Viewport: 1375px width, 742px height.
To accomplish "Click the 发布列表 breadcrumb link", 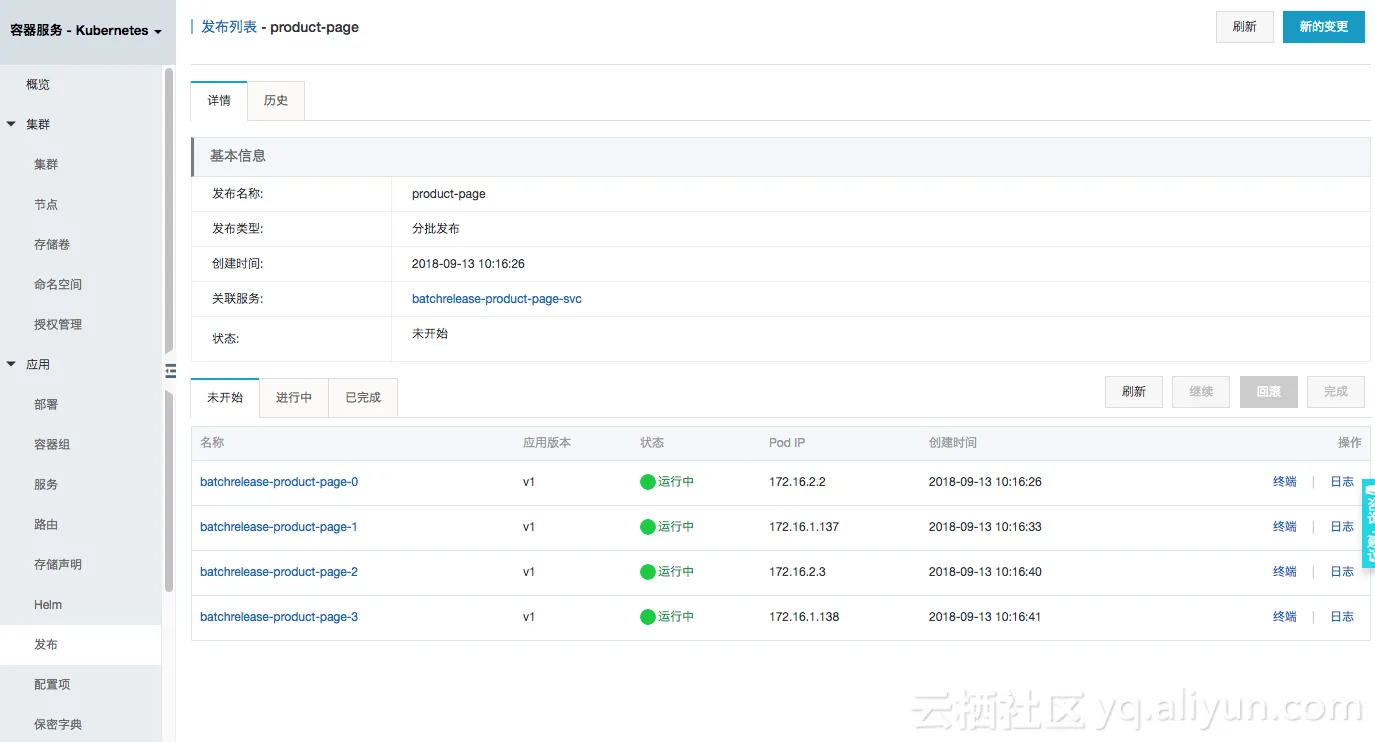I will [229, 27].
